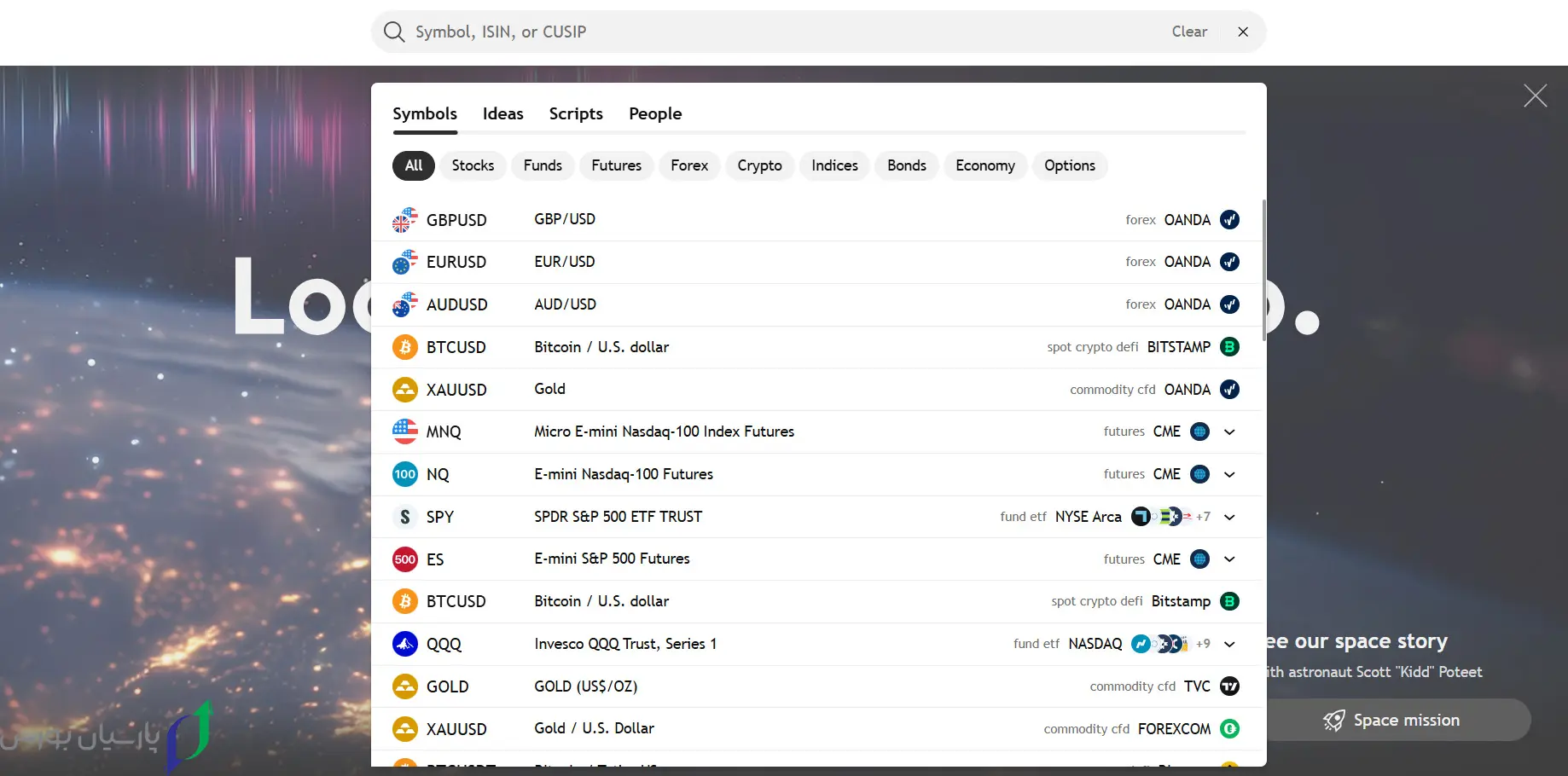This screenshot has height=776, width=1568.
Task: Click the CME globe icon in NQ row
Action: click(x=1199, y=474)
